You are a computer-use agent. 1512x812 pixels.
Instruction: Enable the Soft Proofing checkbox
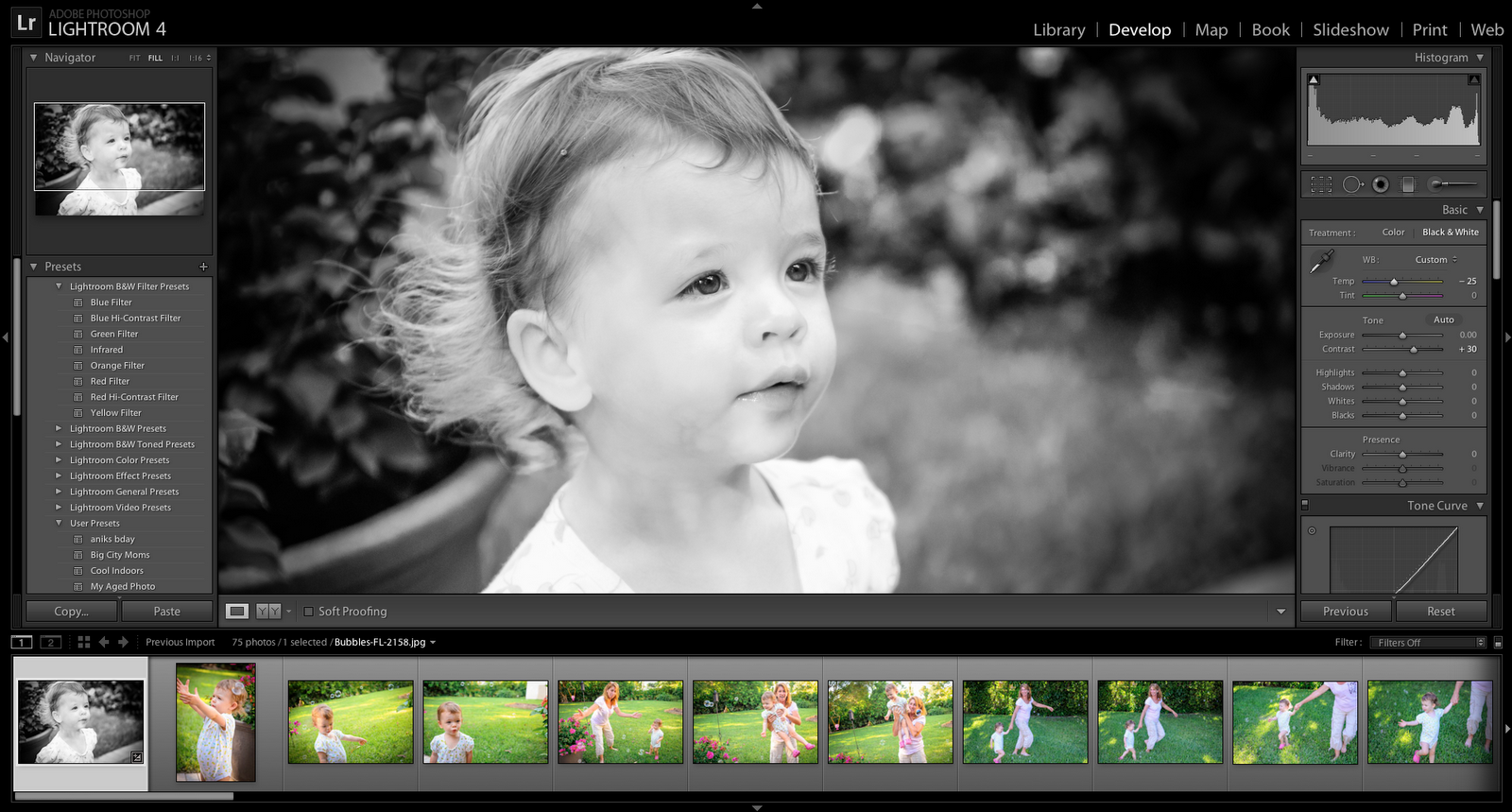click(308, 612)
